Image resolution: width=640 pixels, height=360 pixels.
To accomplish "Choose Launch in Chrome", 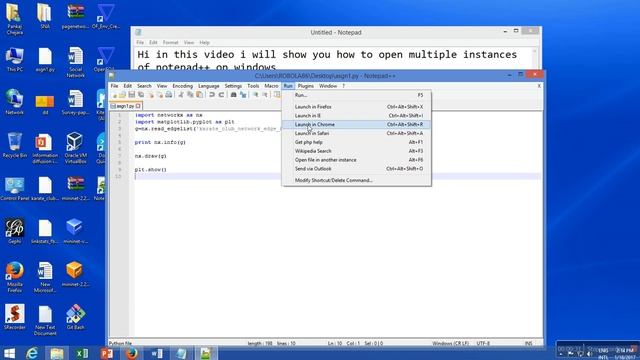I will tap(356, 124).
